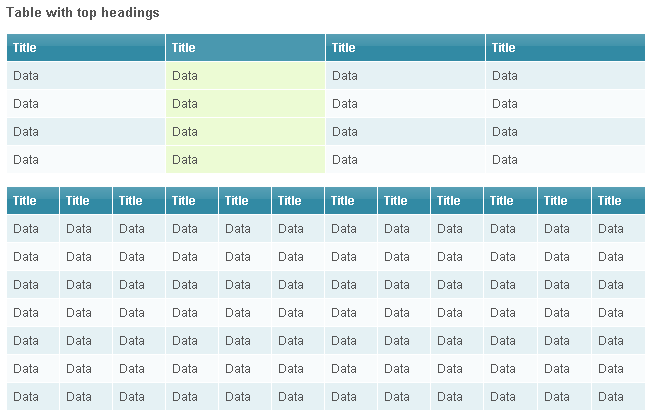
Task: Select top table's fourth row, first column Data
Action: click(x=26, y=159)
